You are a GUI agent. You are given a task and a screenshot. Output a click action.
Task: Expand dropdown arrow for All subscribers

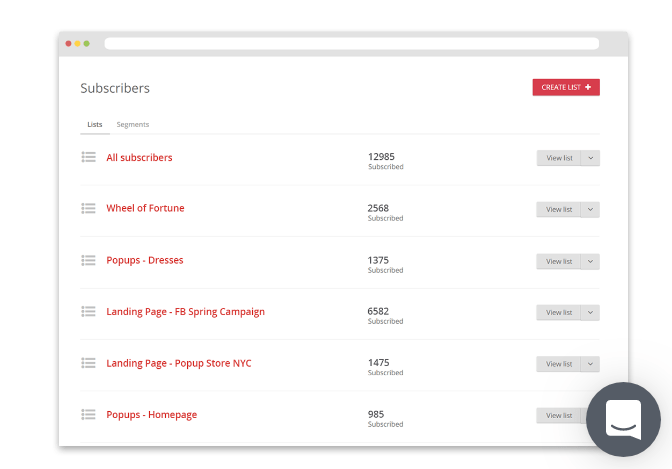(590, 158)
